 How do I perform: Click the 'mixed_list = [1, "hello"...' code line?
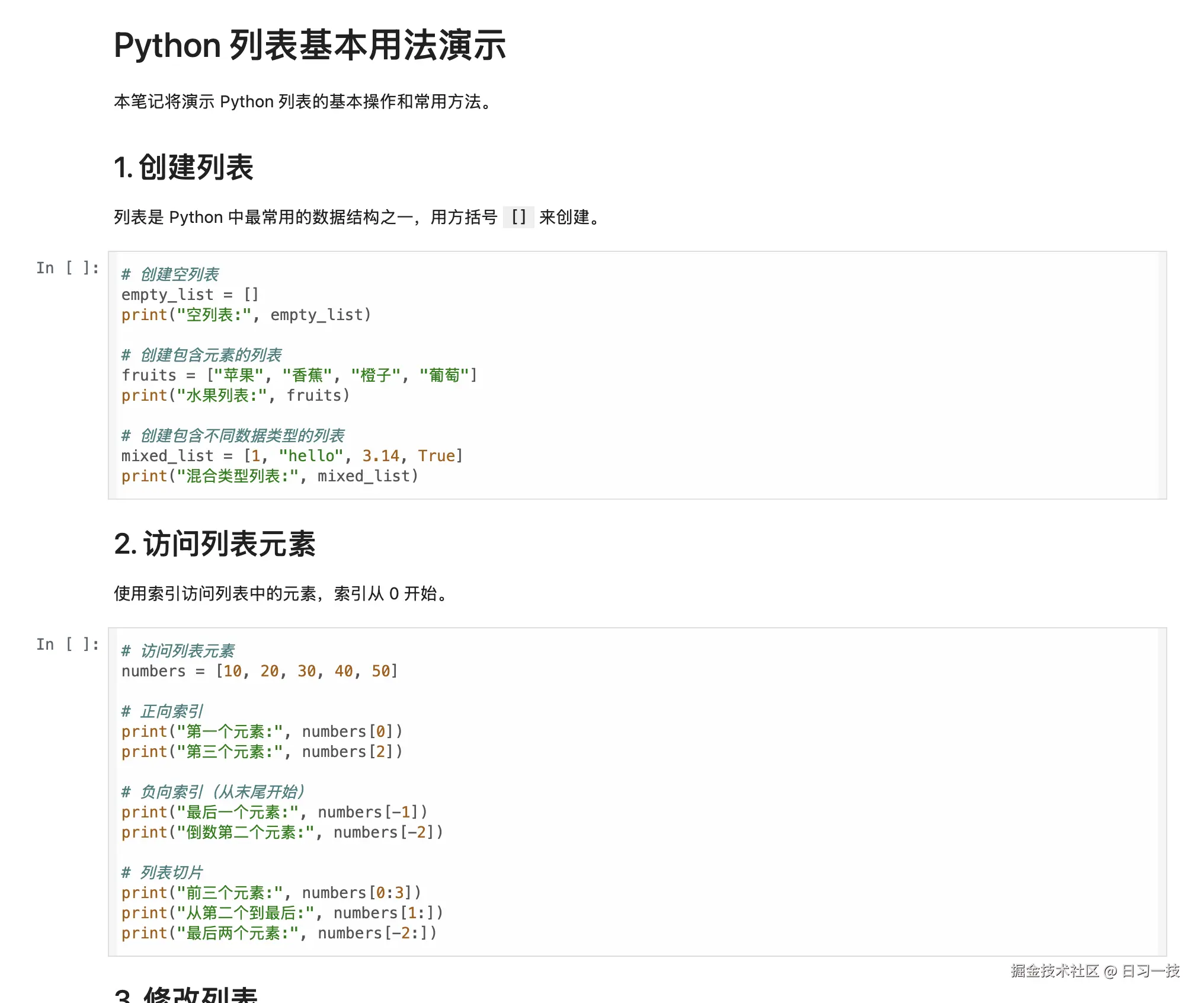tap(292, 456)
